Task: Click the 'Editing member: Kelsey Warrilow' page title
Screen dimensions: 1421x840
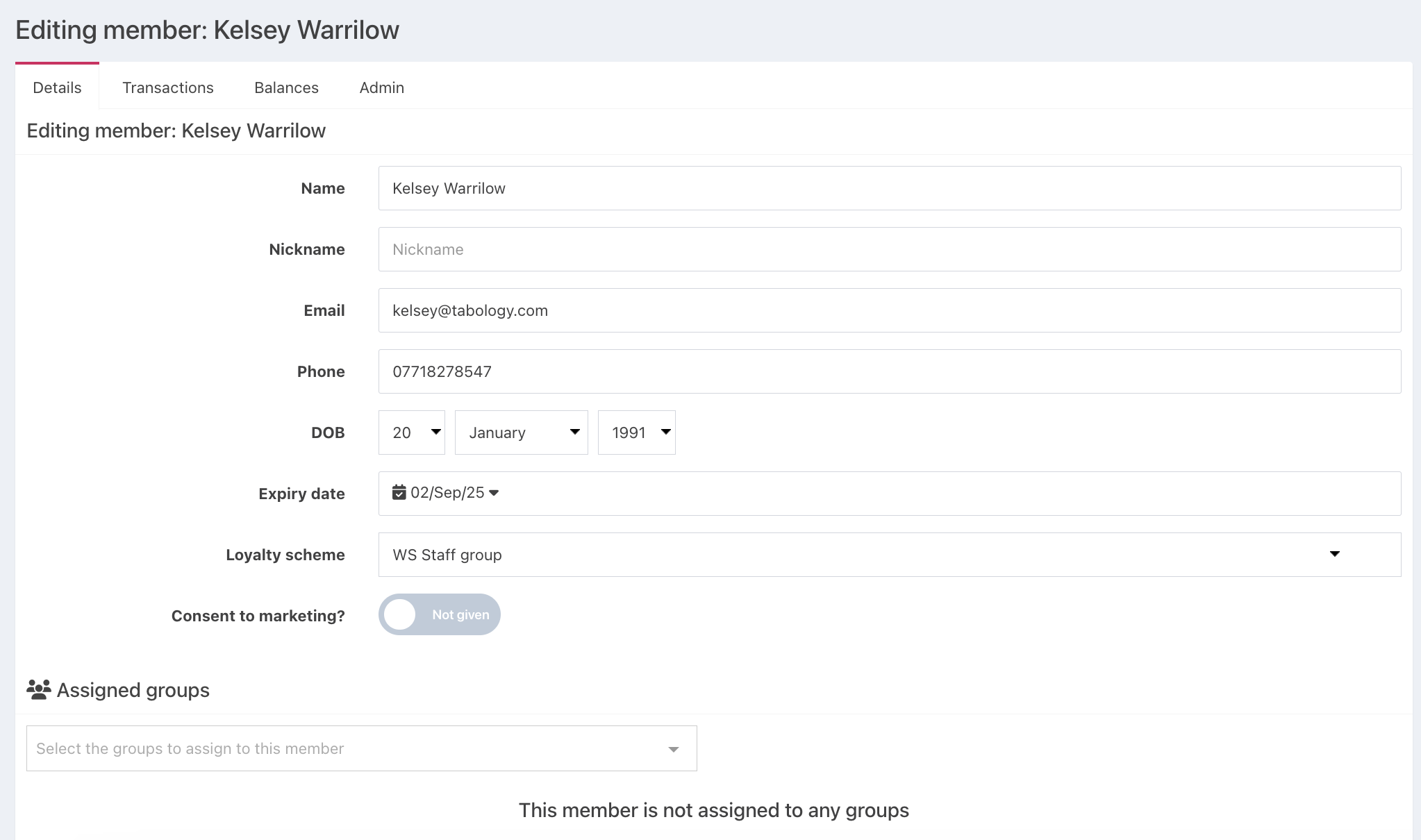Action: [207, 30]
